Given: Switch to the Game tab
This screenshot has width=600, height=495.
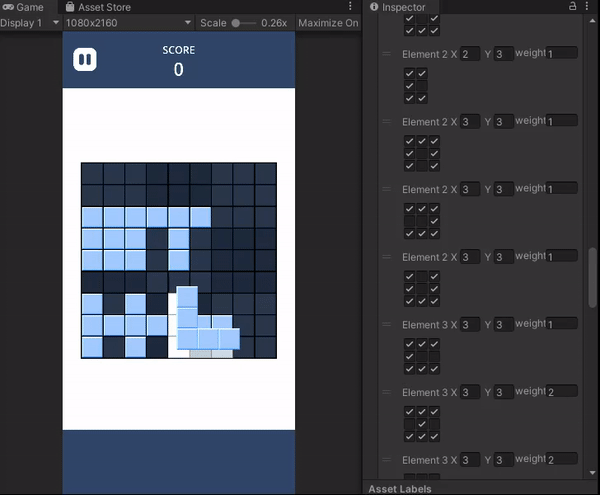Looking at the screenshot, I should [23, 7].
